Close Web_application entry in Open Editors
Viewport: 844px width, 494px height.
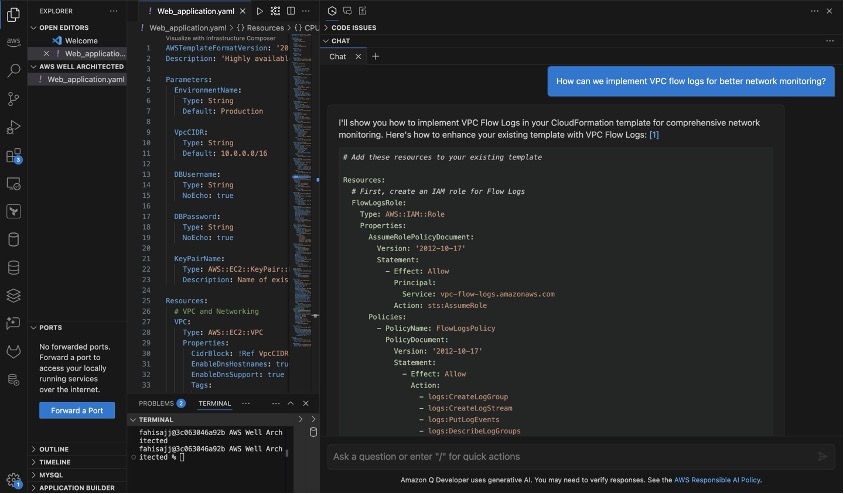coord(46,53)
